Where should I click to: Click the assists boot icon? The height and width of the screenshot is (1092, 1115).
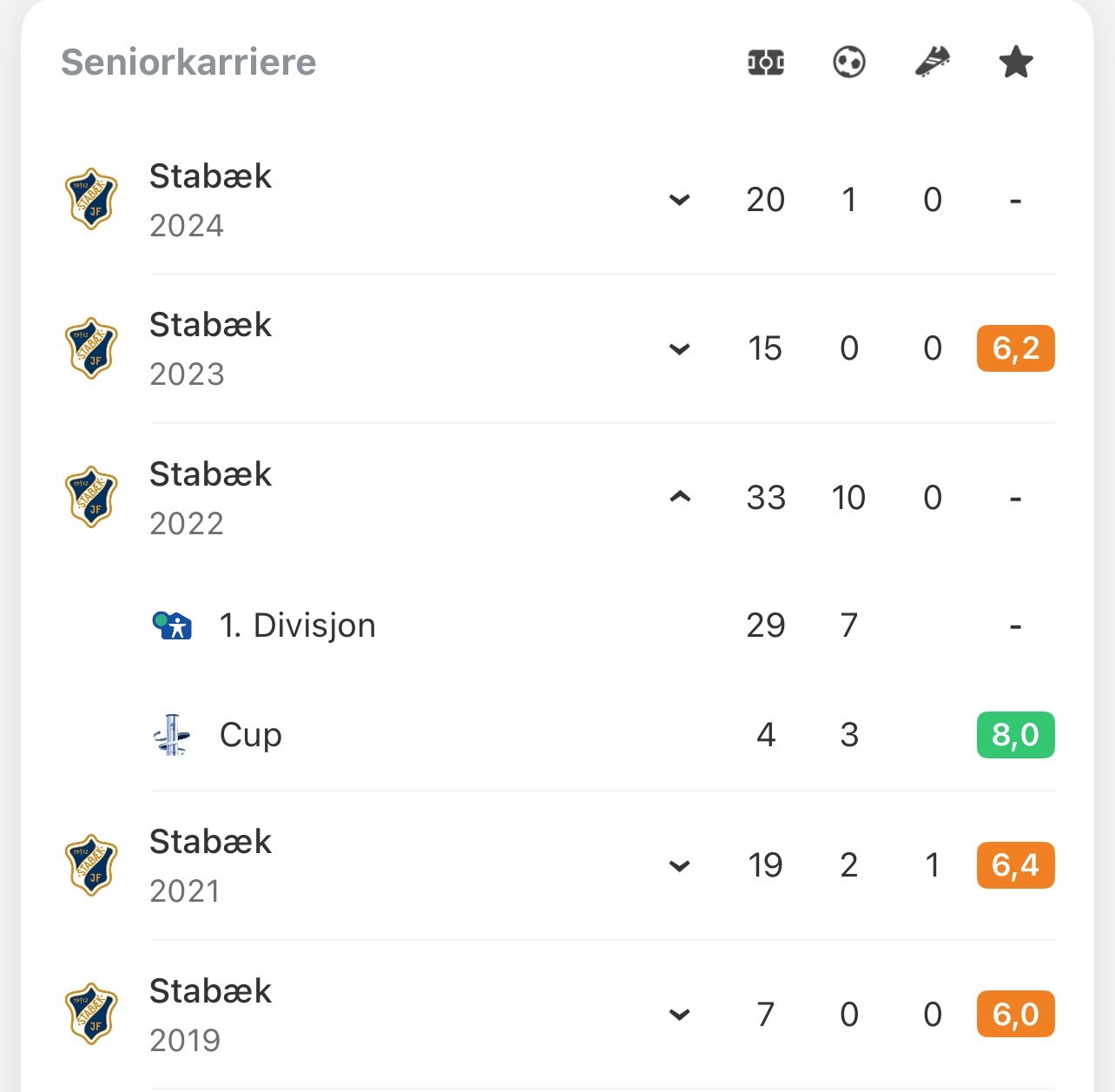[x=932, y=63]
